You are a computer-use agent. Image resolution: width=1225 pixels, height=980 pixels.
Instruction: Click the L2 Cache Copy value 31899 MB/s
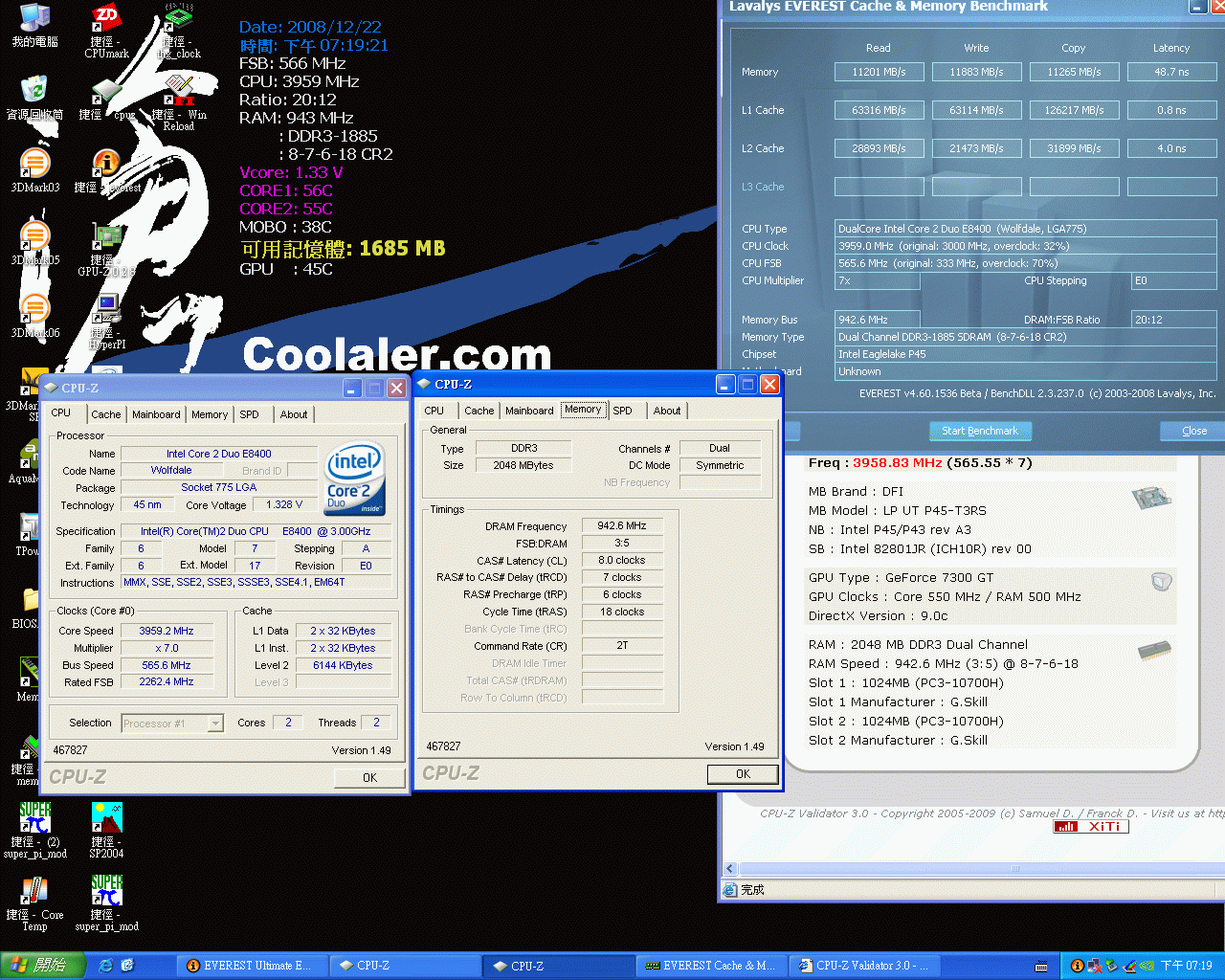click(x=1074, y=148)
